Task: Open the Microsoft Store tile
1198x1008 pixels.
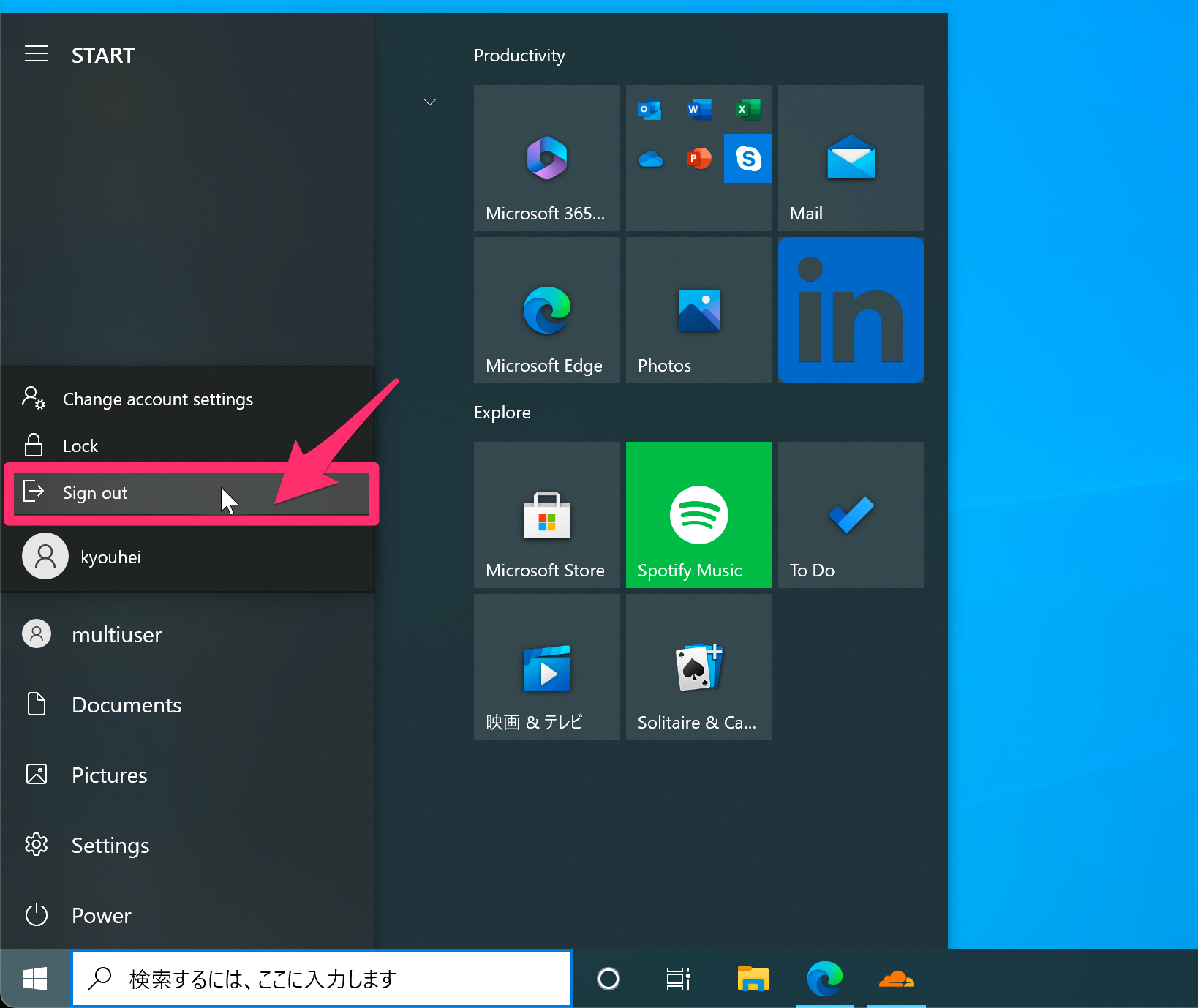Action: (x=547, y=515)
